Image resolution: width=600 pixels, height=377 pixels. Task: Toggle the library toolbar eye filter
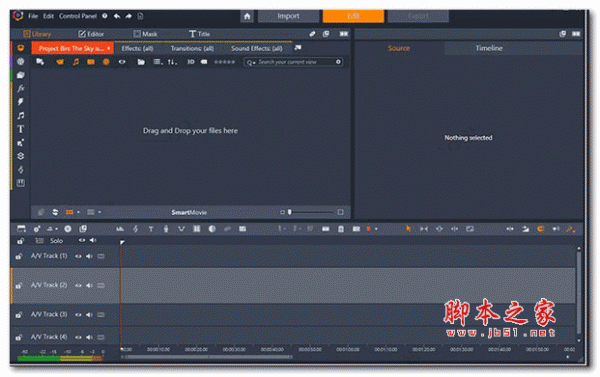(122, 62)
